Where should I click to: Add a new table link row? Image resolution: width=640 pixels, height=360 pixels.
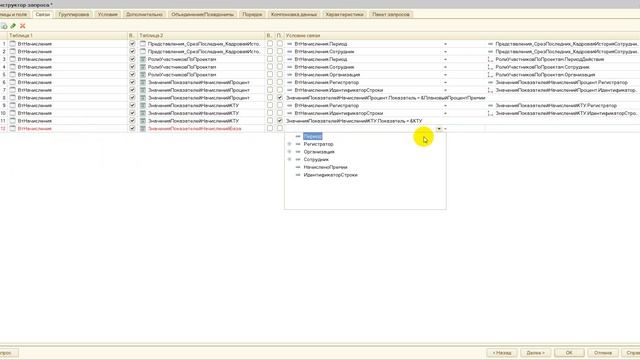4,26
